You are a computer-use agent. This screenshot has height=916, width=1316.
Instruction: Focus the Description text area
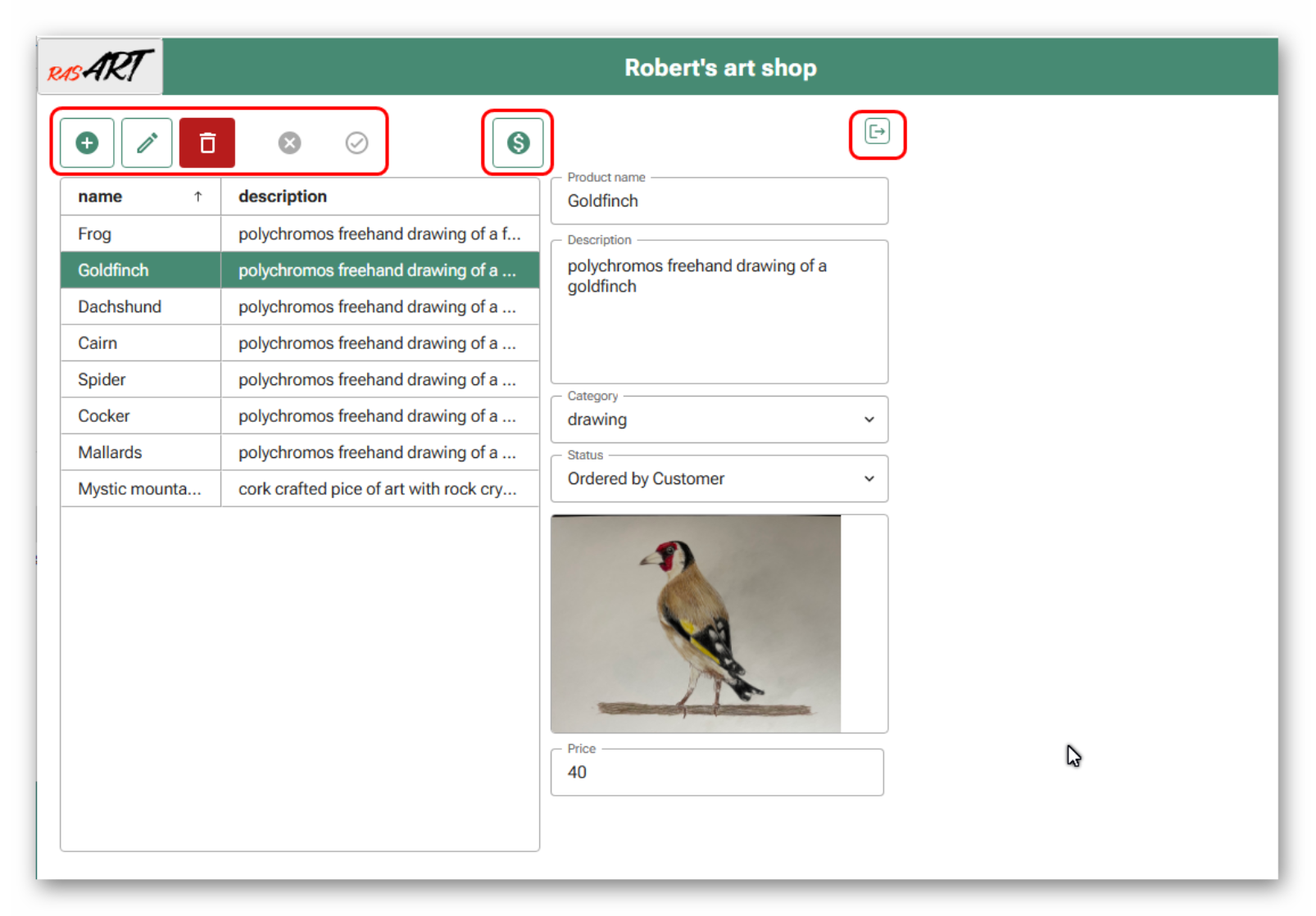click(719, 311)
